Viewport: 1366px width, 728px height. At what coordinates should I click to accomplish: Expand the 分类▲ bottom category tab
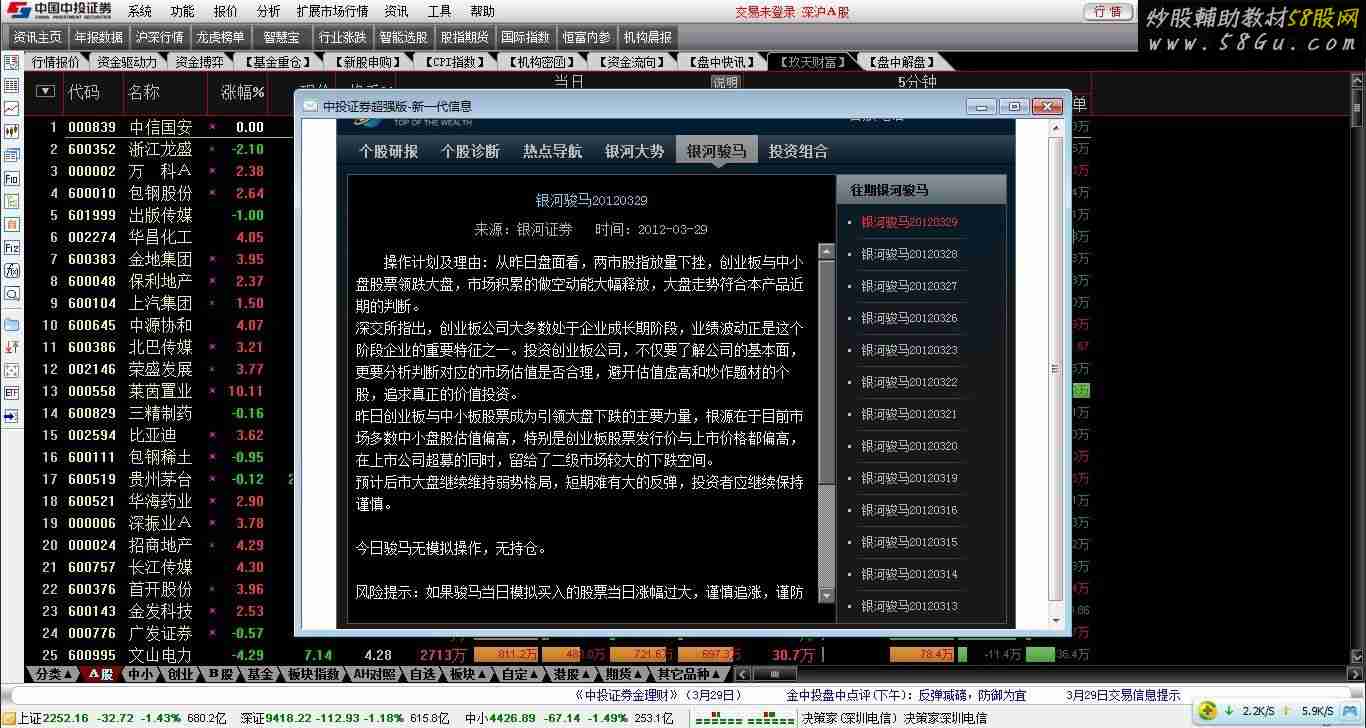[53, 675]
